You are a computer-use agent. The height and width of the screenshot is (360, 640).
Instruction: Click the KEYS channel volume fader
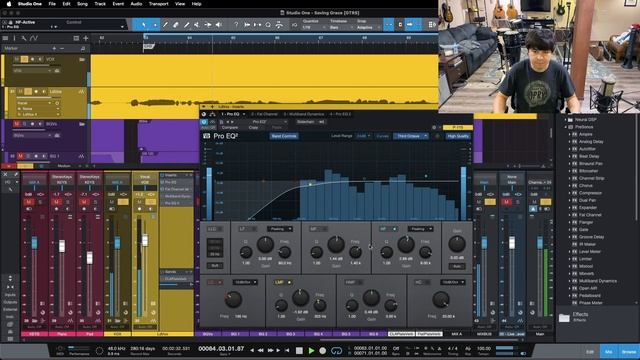click(34, 243)
